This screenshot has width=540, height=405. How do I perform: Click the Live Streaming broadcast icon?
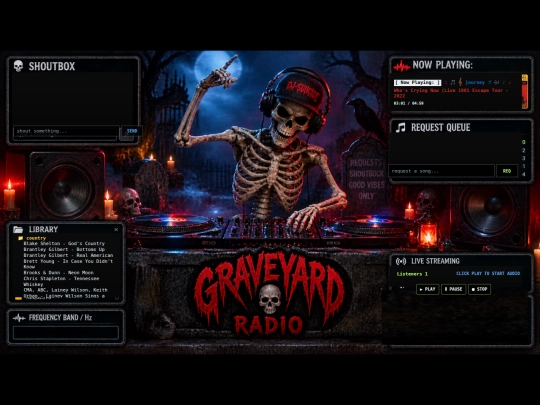click(401, 261)
